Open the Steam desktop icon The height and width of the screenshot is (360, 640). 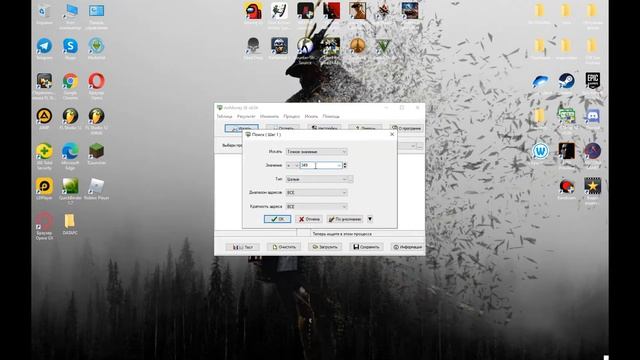coord(567,82)
